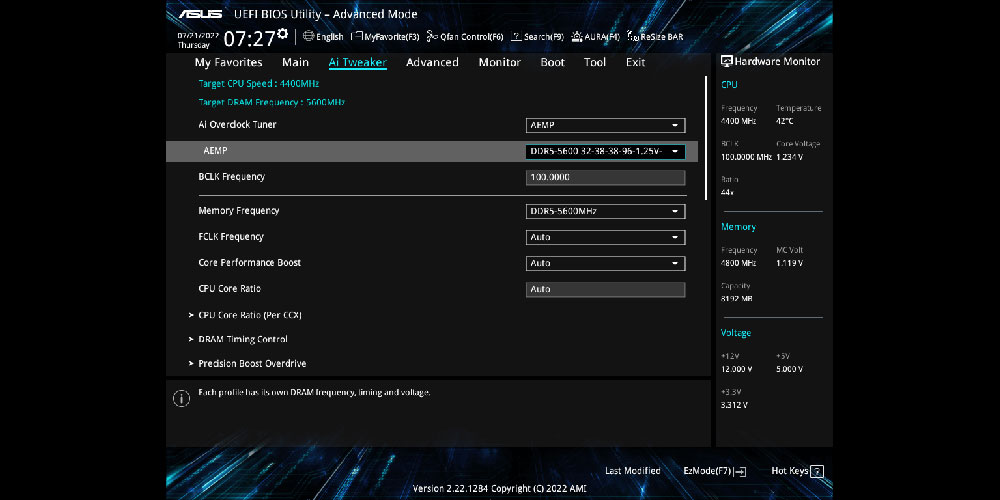Click the Hot Keys question-mark icon
This screenshot has width=1000, height=500.
point(817,471)
